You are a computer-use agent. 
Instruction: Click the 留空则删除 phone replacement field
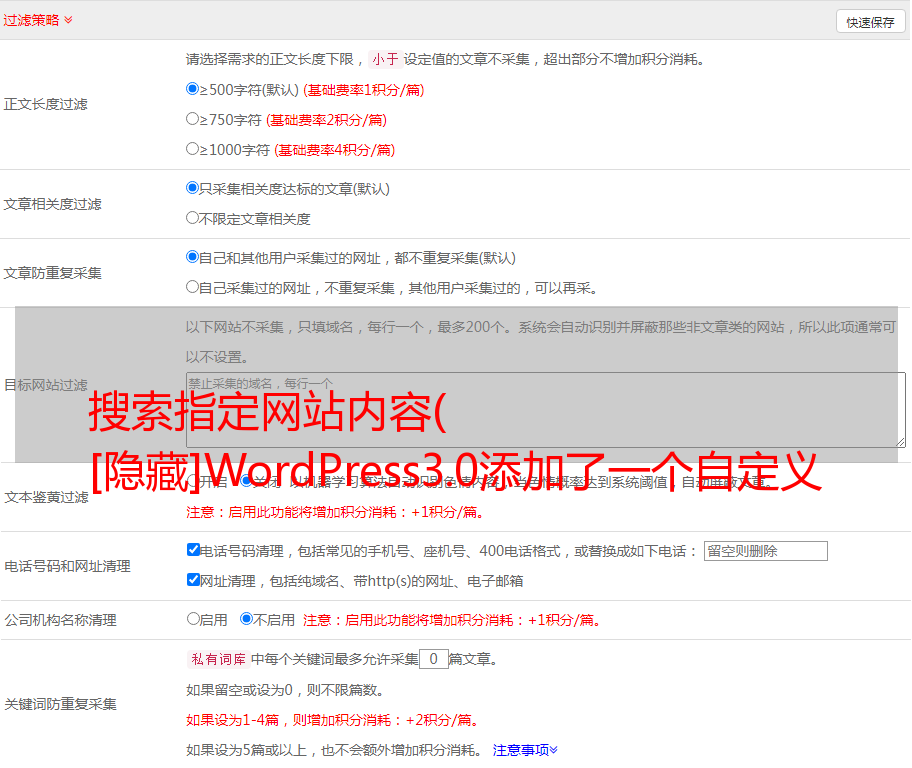pyautogui.click(x=765, y=551)
